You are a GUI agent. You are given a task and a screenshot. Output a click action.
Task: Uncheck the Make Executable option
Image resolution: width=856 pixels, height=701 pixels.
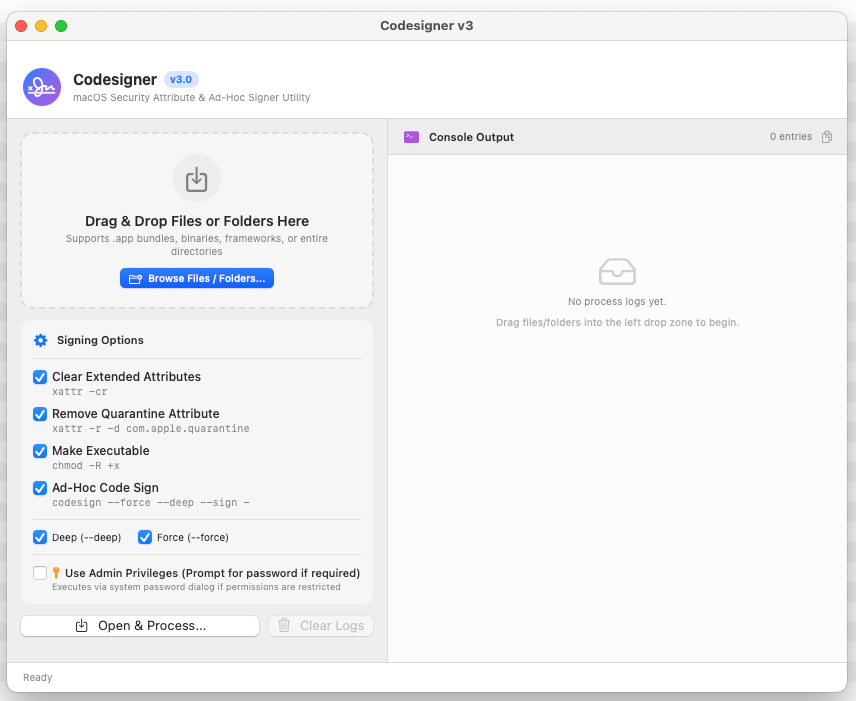click(x=40, y=451)
